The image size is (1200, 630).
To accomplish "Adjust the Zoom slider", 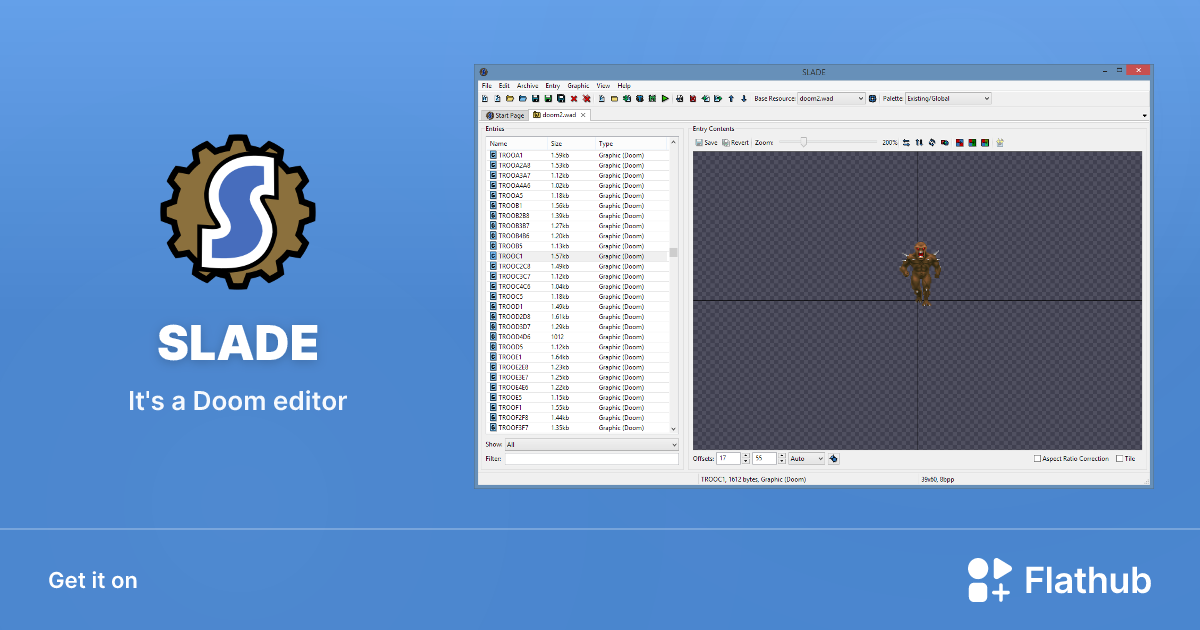I will pos(803,142).
